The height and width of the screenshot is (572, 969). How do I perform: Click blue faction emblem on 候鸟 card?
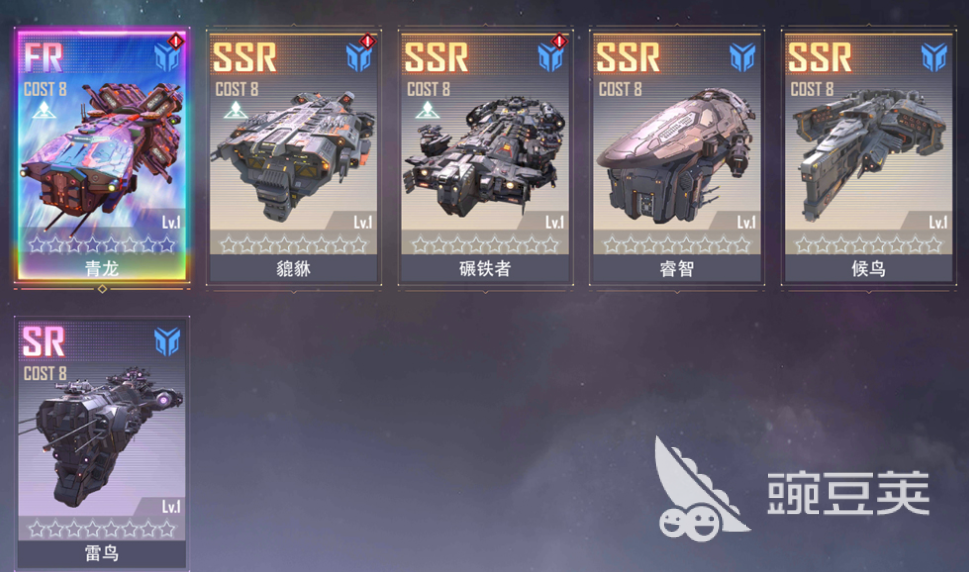coord(934,57)
